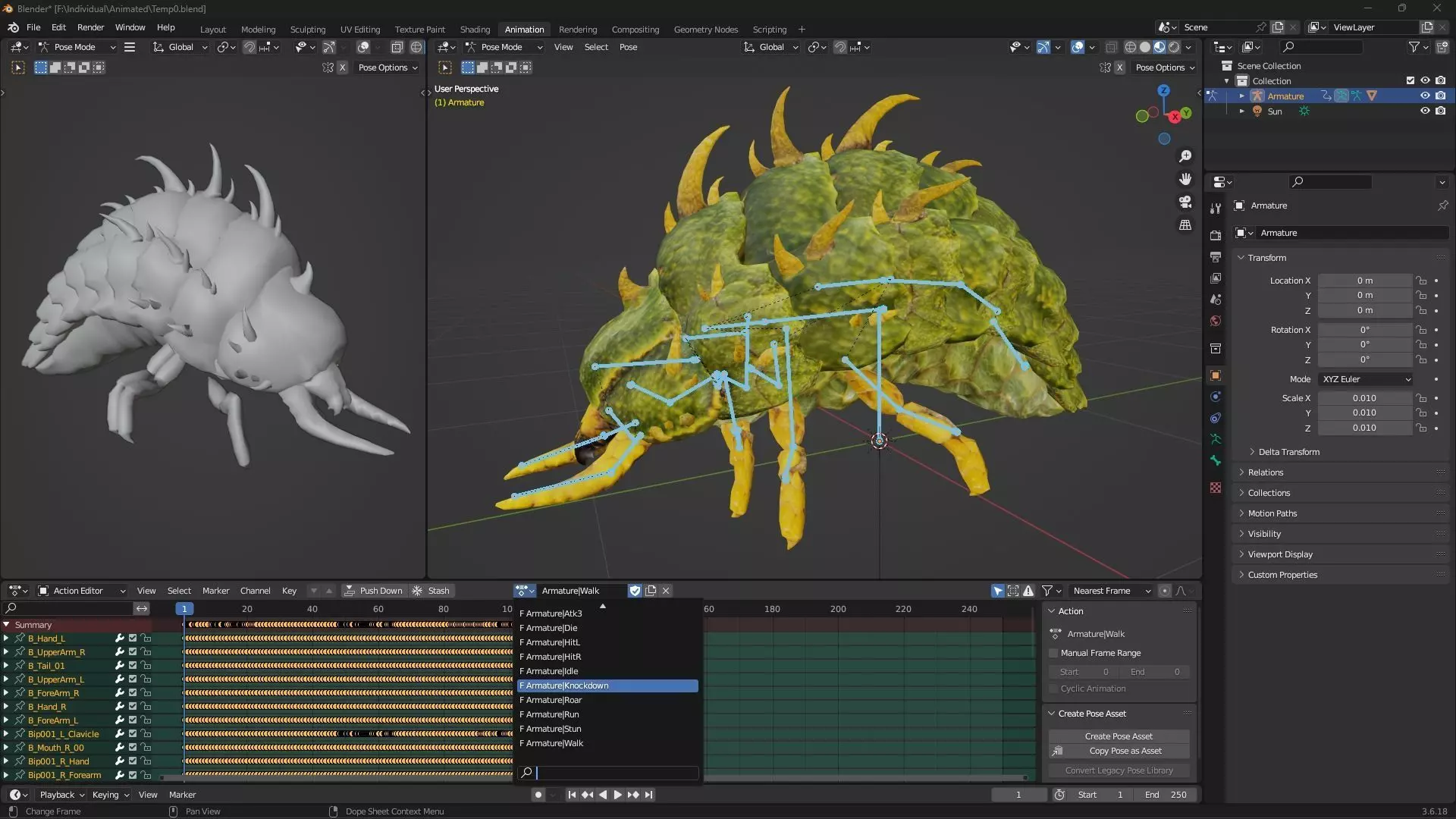Expand B_UpperArm_R channel in dope sheet
Viewport: 1456px width, 819px height.
point(6,652)
